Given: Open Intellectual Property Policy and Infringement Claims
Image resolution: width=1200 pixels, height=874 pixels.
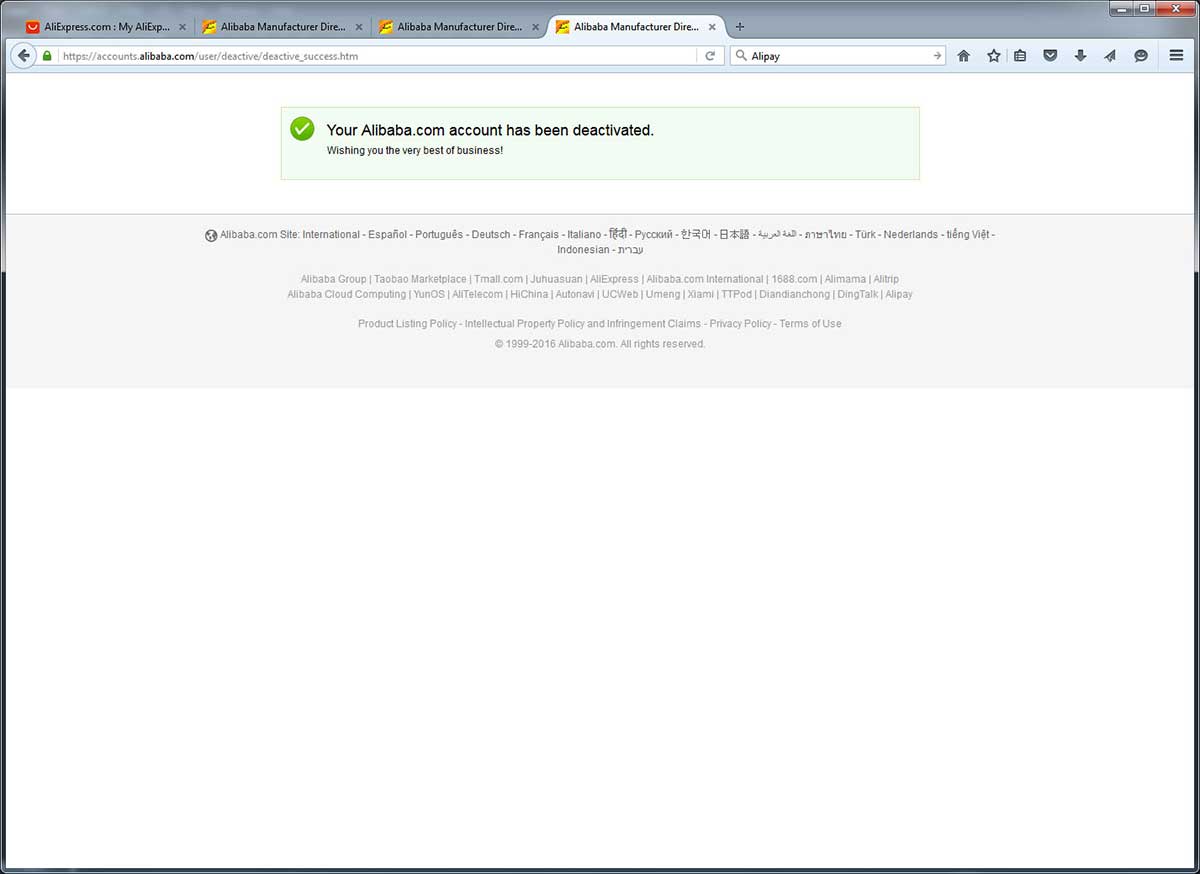Looking at the screenshot, I should pos(583,324).
